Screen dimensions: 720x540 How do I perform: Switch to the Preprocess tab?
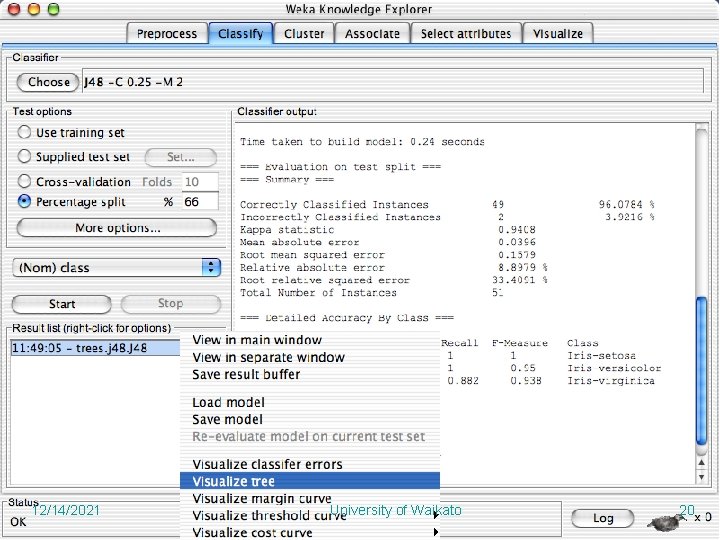coord(167,34)
